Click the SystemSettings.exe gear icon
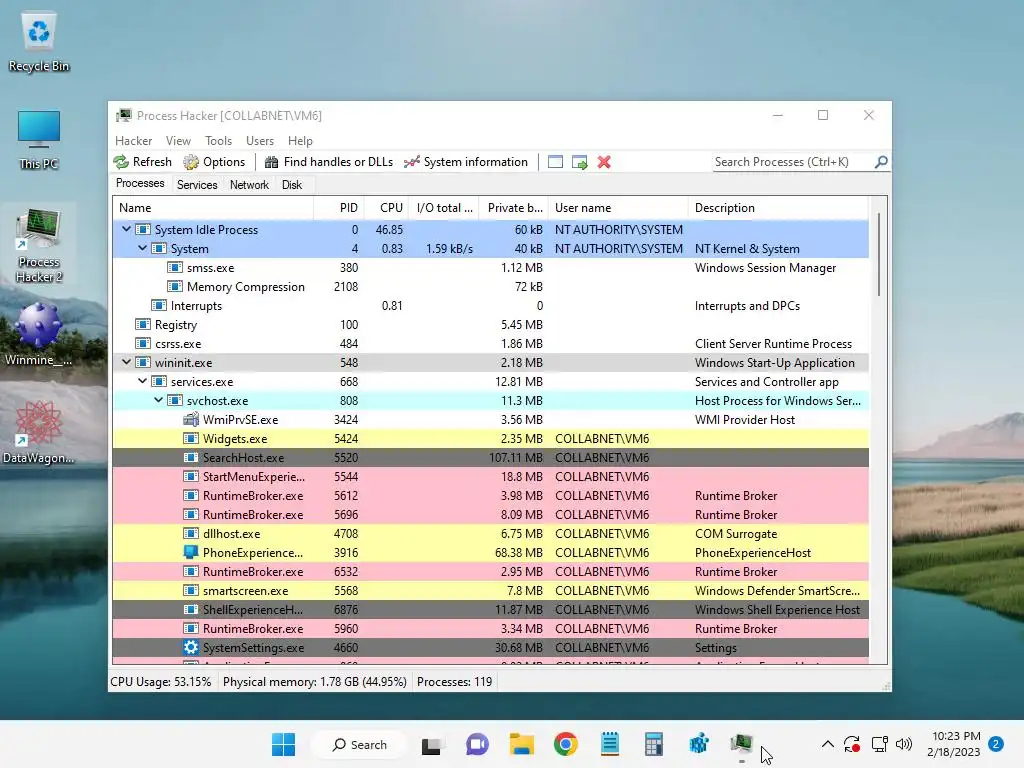The height and width of the screenshot is (768, 1024). 191,647
